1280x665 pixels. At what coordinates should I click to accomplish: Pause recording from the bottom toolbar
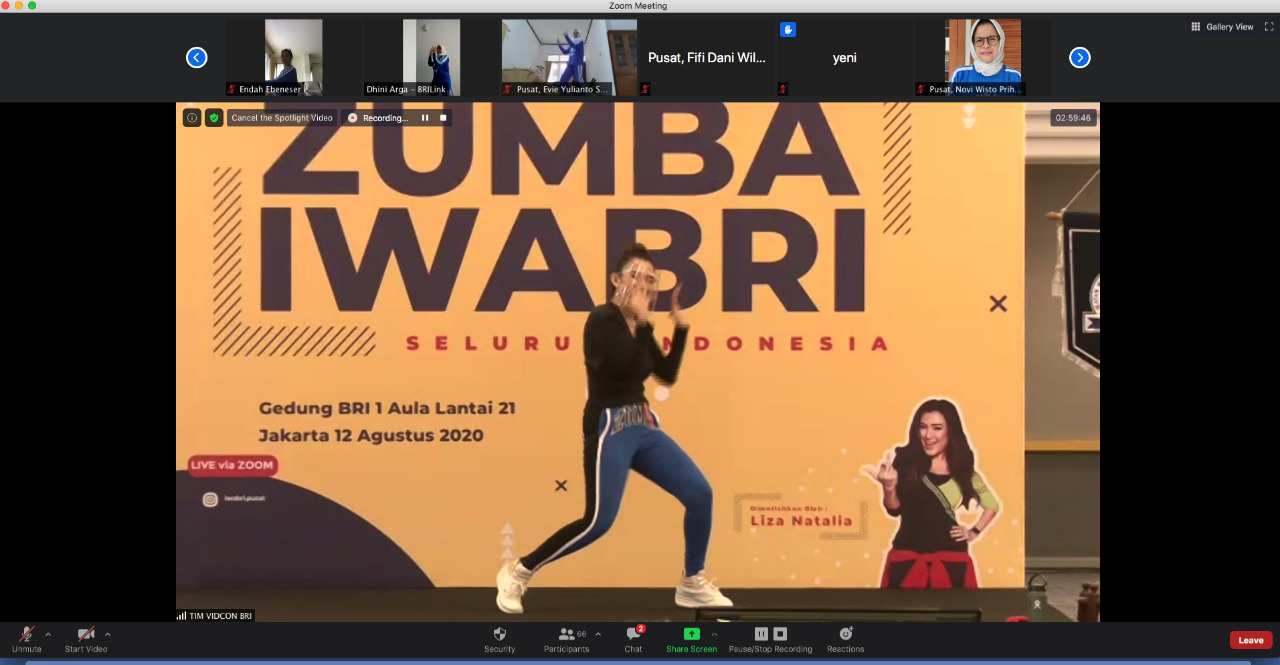click(761, 634)
